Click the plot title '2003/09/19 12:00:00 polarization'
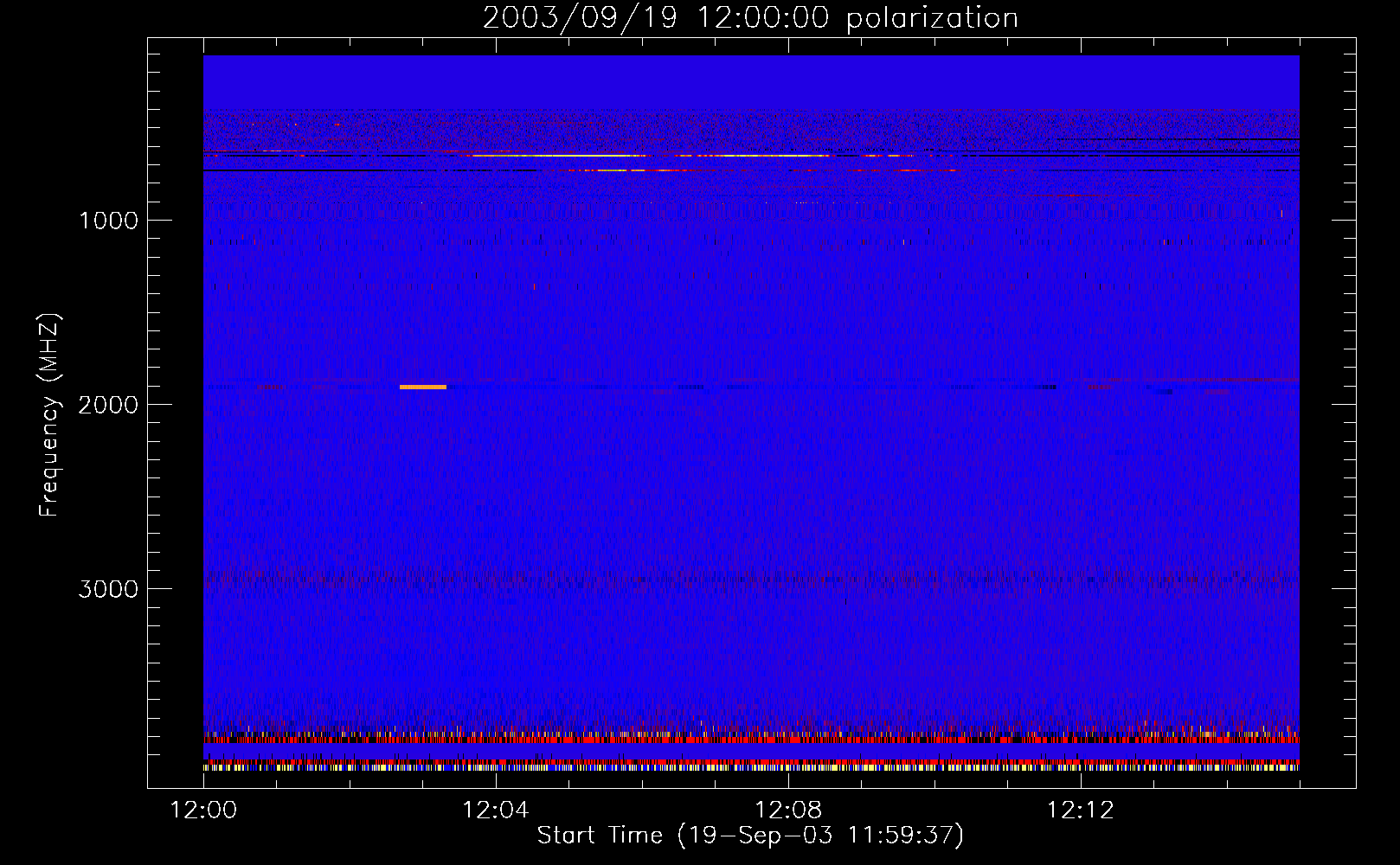The image size is (1400, 865). point(750,18)
